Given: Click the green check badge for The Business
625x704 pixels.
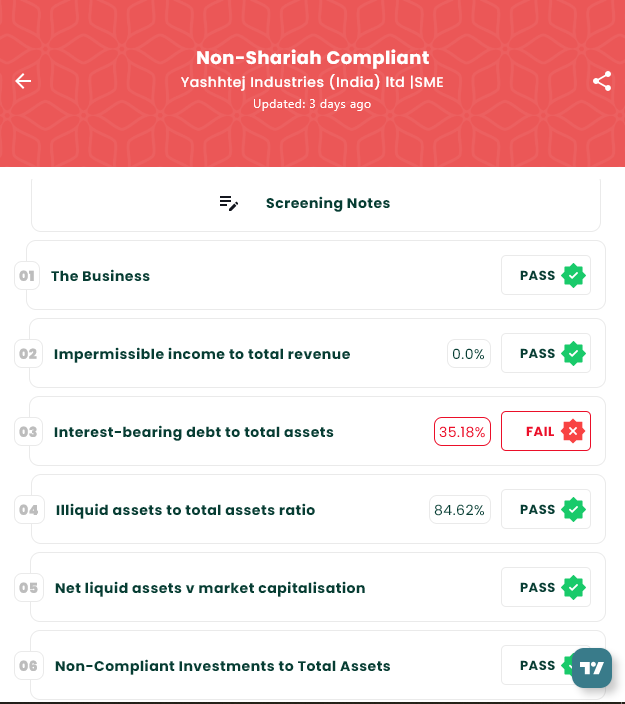Looking at the screenshot, I should [573, 276].
